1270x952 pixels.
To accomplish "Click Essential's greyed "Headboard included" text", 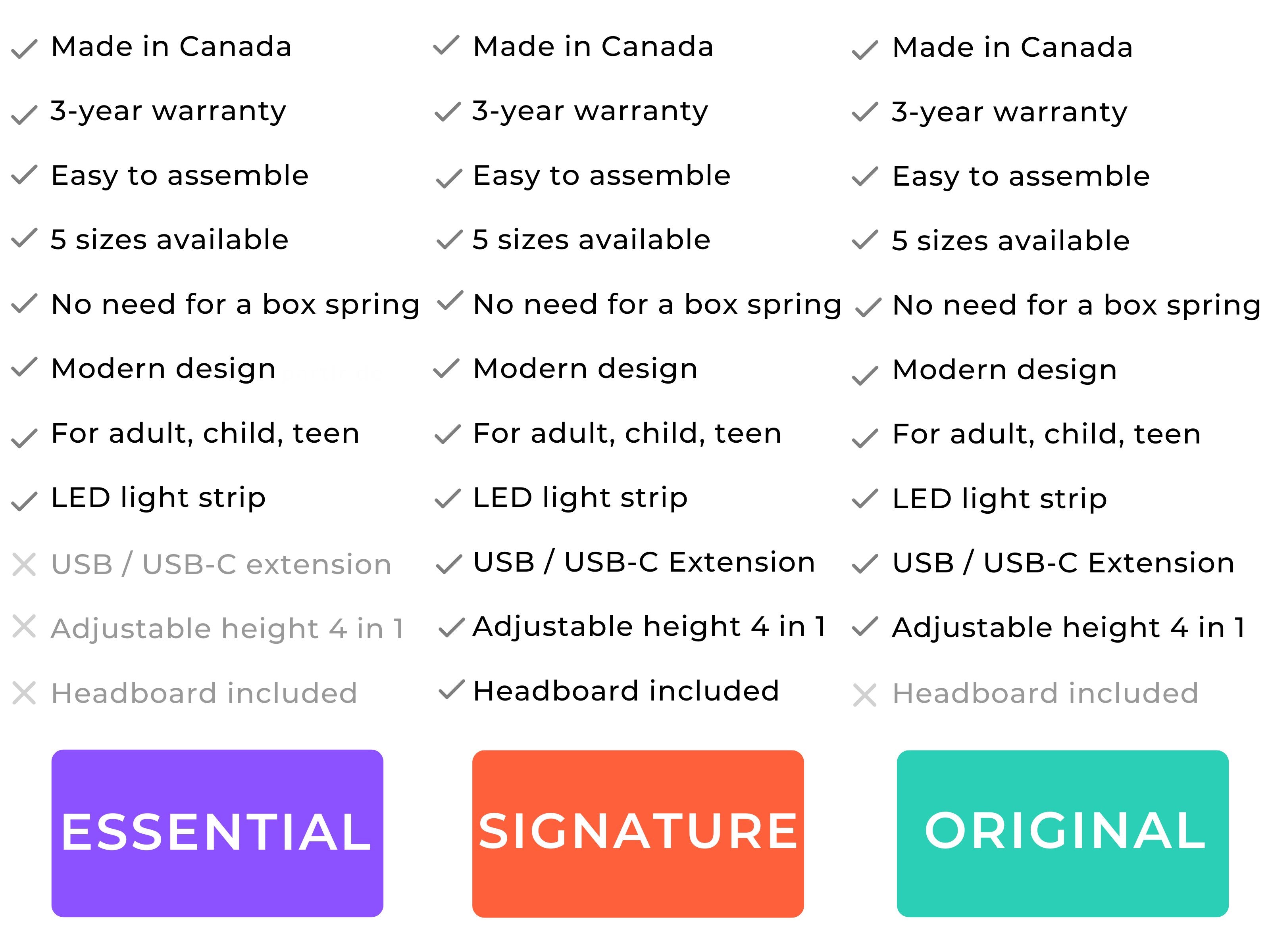I will [x=204, y=693].
